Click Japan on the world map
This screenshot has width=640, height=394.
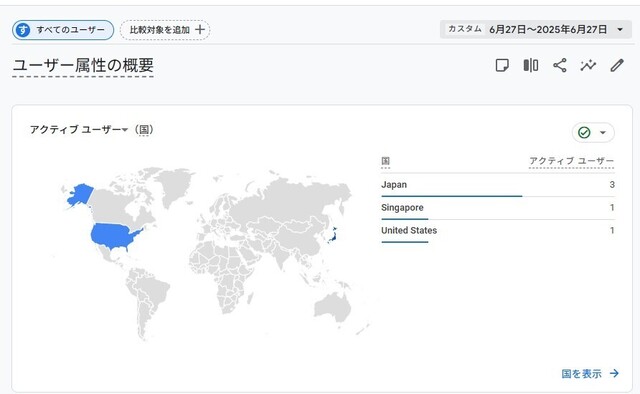click(x=333, y=235)
